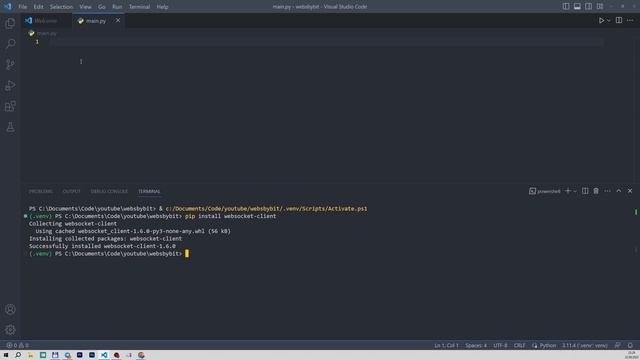Image resolution: width=640 pixels, height=360 pixels.
Task: Open the Manage gear menu
Action: (10, 329)
